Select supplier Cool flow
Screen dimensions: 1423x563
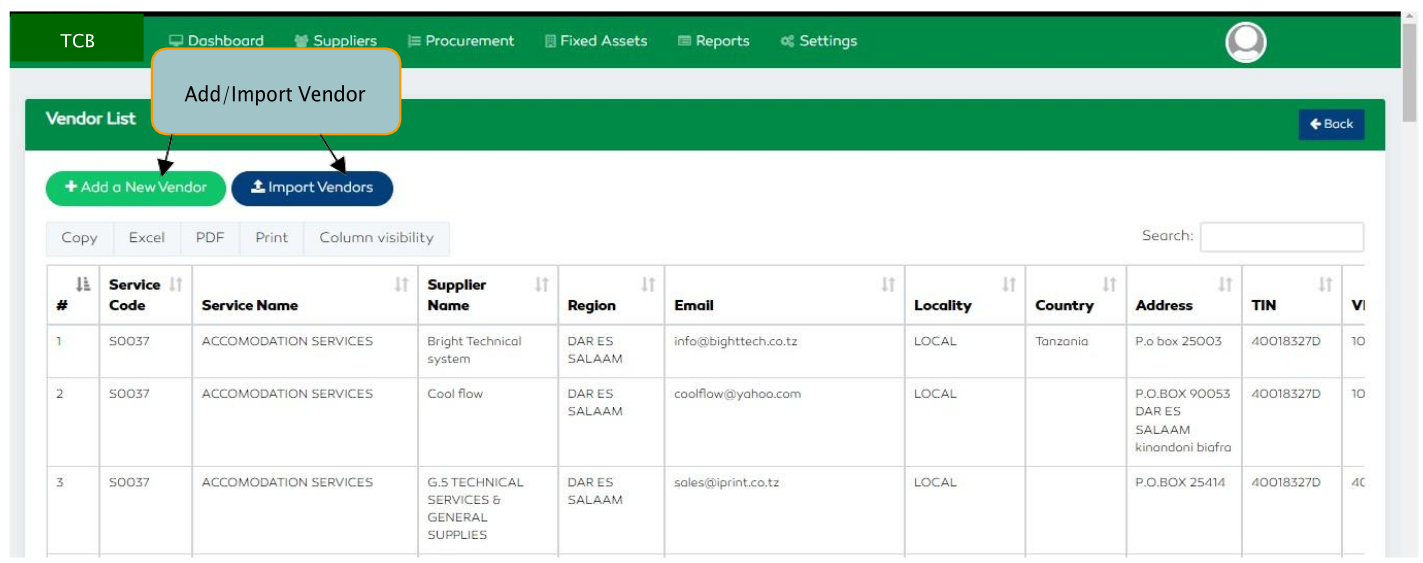click(455, 394)
